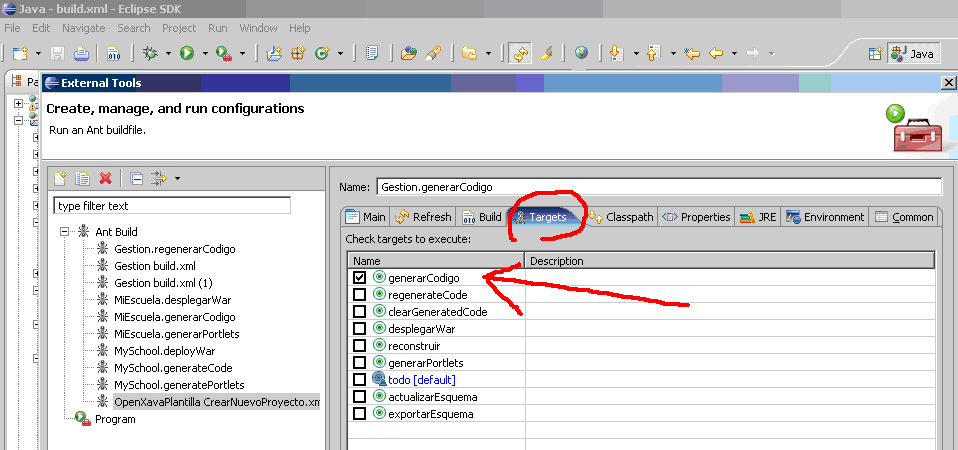Click the New Java Class icon

pos(322,54)
